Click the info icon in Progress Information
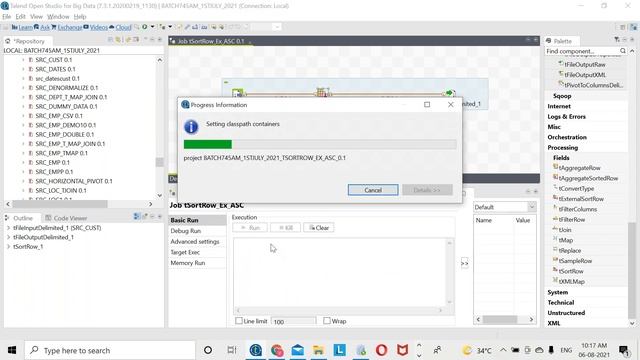Viewport: 640px width, 360px height. 191,127
